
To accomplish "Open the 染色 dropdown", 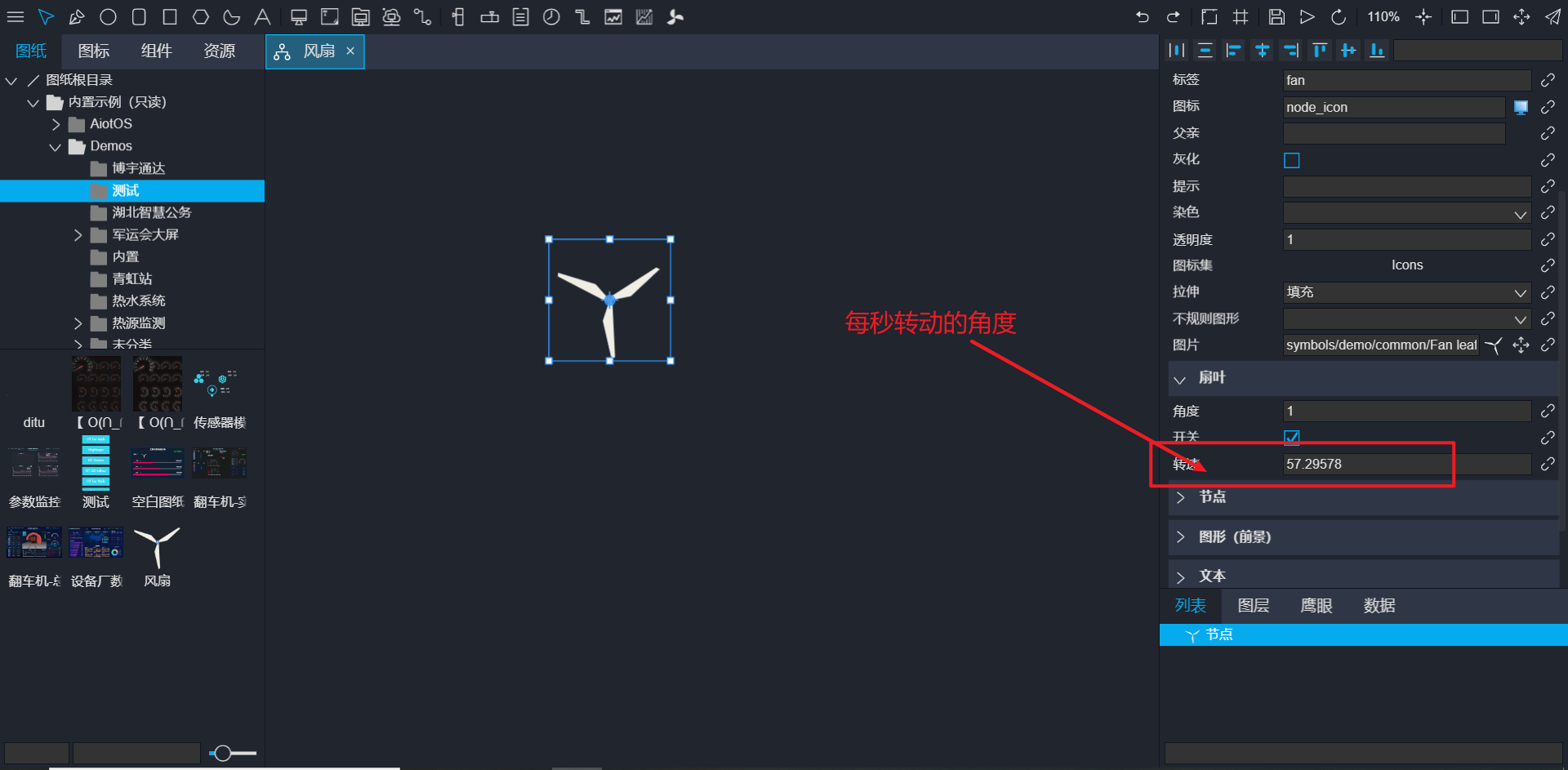I will click(1406, 214).
